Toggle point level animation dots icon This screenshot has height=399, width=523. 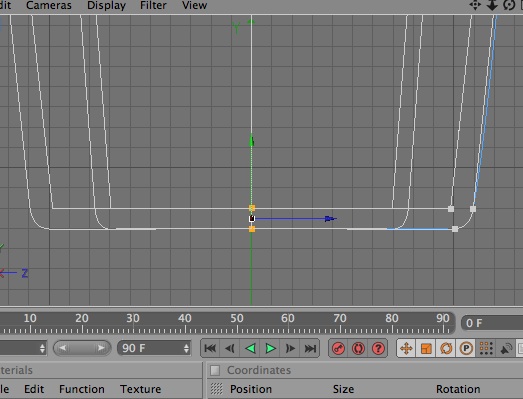(486, 349)
